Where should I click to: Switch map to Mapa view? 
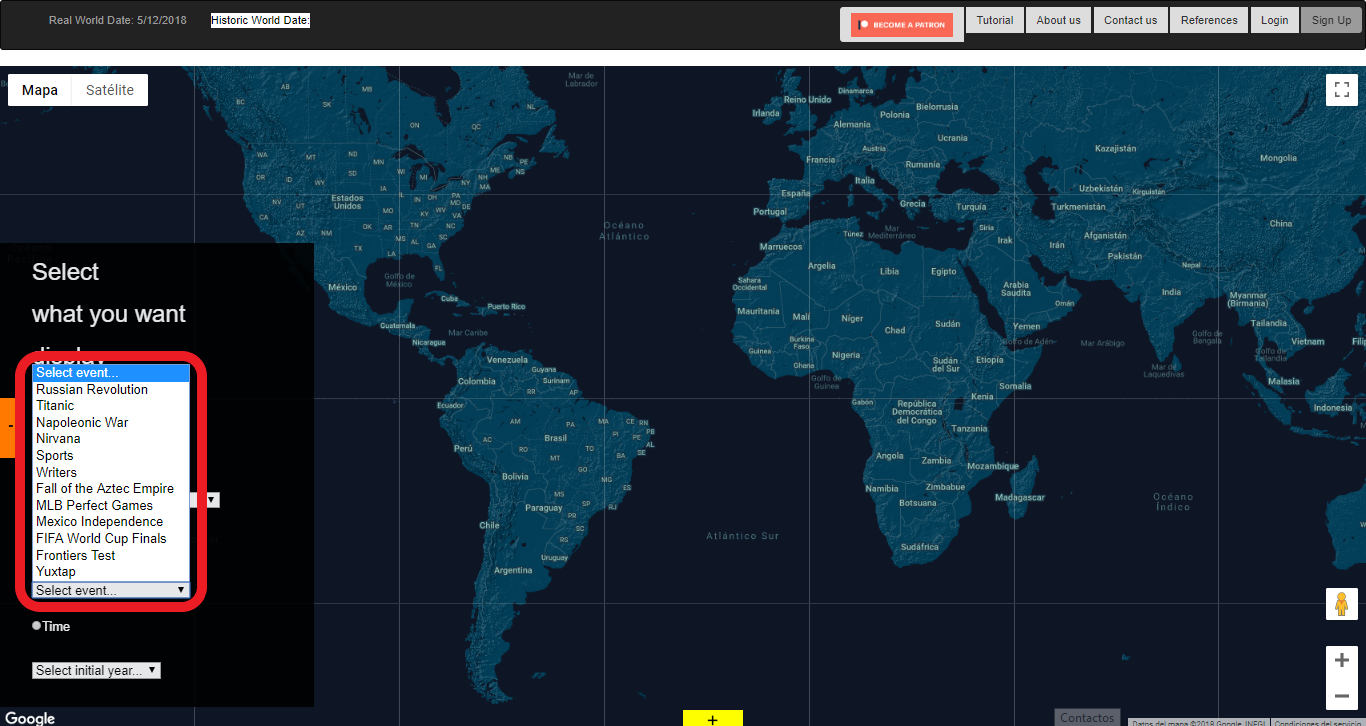40,90
